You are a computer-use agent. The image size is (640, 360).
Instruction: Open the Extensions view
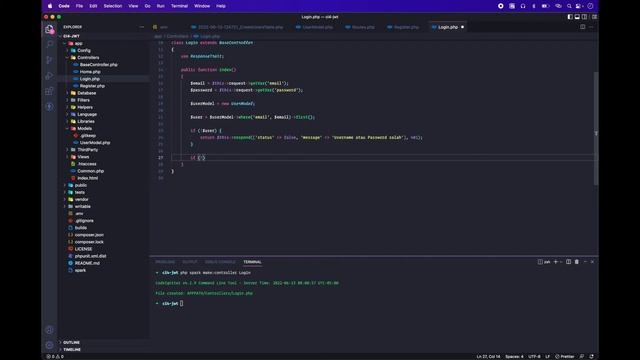point(49,91)
